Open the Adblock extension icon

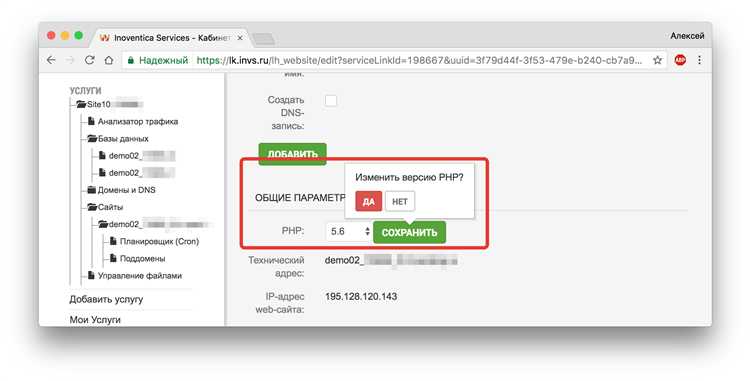[680, 60]
